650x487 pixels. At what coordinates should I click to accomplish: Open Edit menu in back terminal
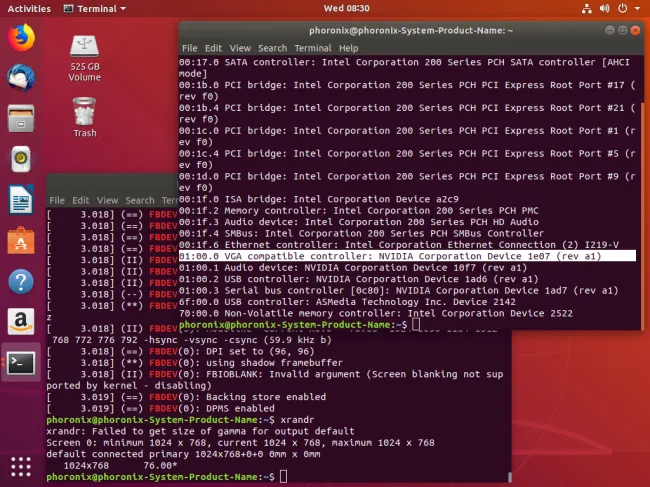[81, 200]
